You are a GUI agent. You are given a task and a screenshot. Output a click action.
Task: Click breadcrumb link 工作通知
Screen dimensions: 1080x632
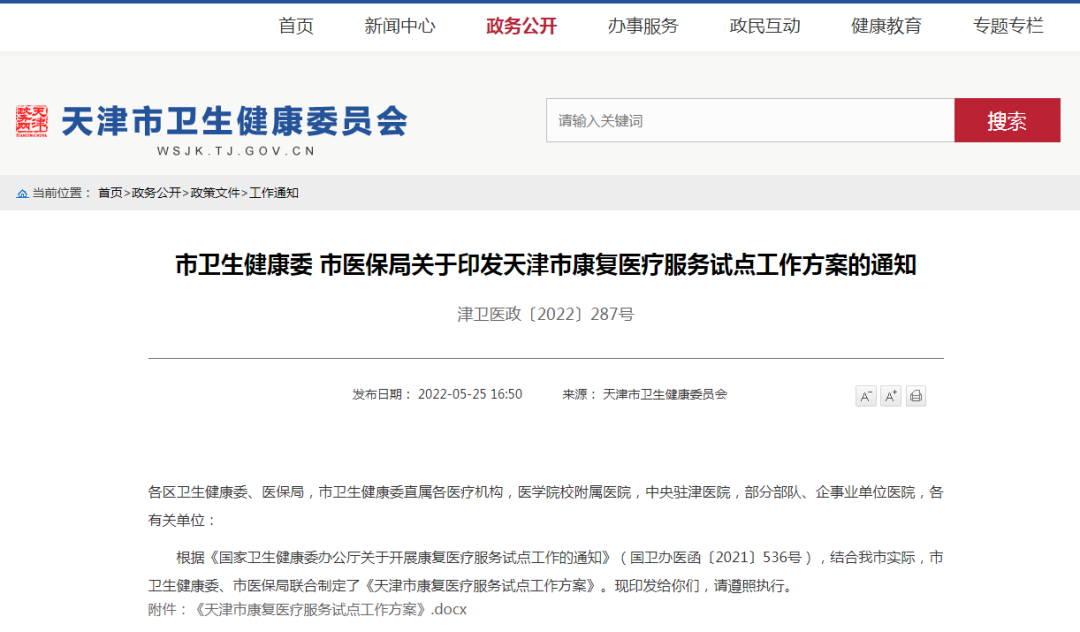273,193
